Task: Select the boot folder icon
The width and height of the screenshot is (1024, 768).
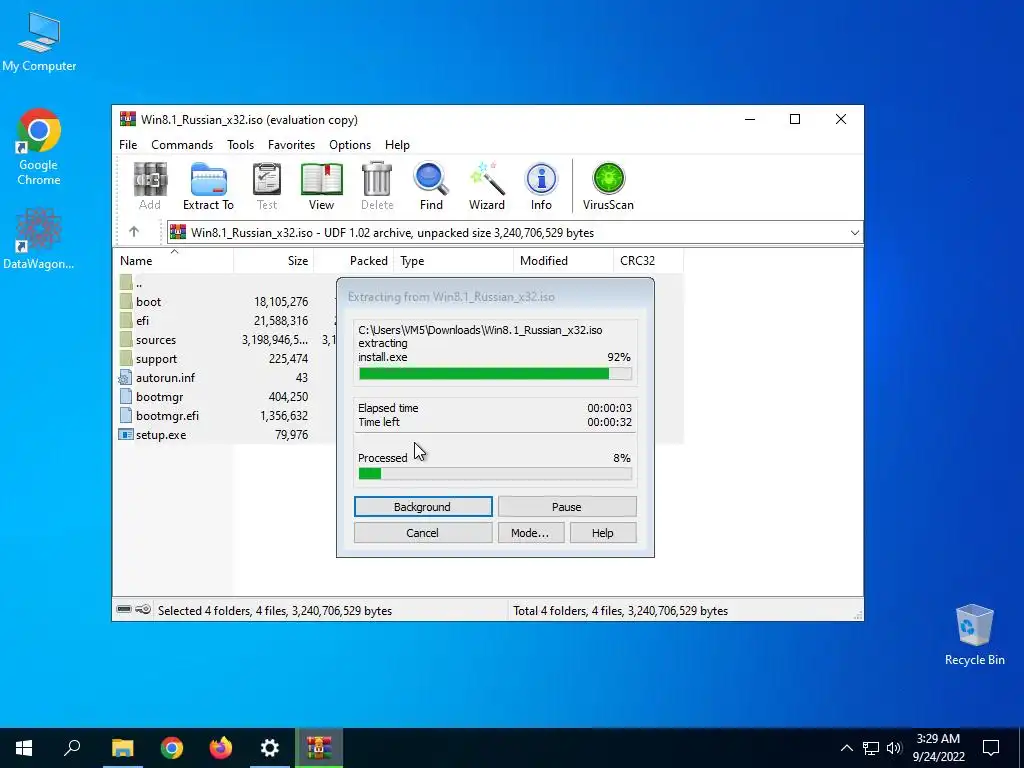Action: pos(126,302)
